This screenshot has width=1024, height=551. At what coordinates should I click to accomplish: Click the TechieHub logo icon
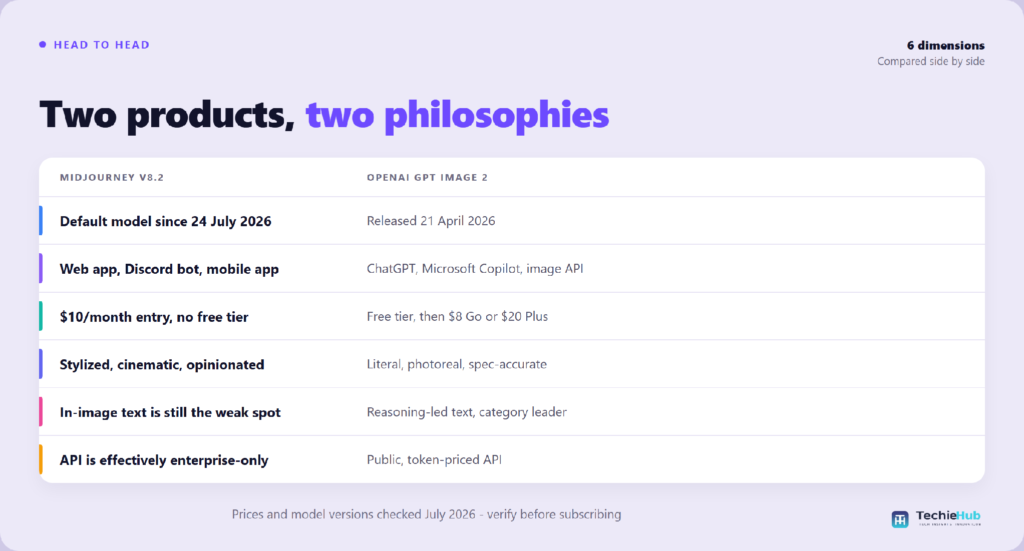click(900, 519)
